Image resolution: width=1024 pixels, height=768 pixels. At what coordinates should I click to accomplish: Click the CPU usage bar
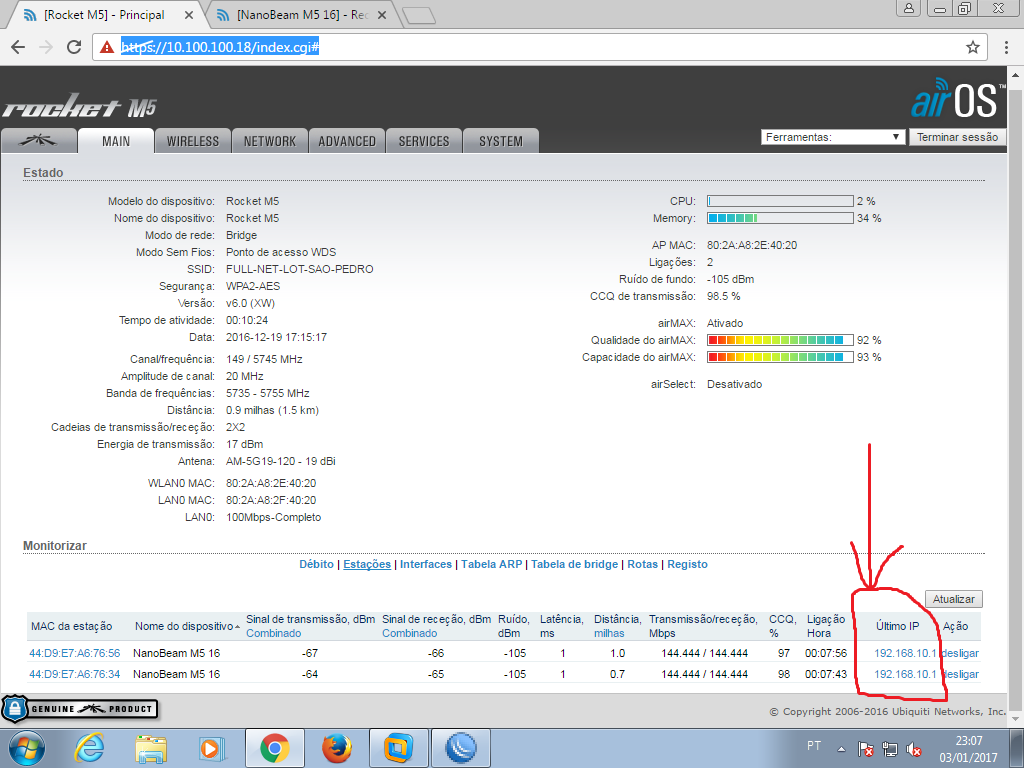(780, 201)
